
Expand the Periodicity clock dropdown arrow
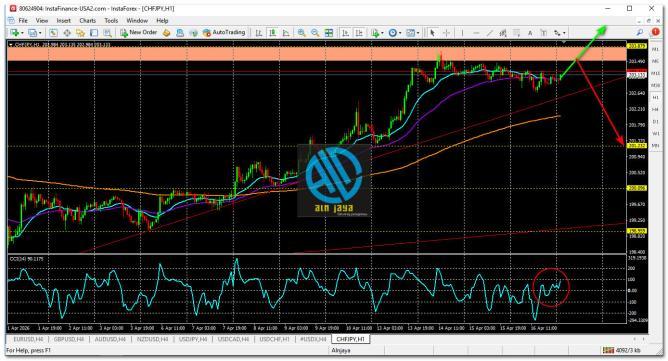(400, 33)
